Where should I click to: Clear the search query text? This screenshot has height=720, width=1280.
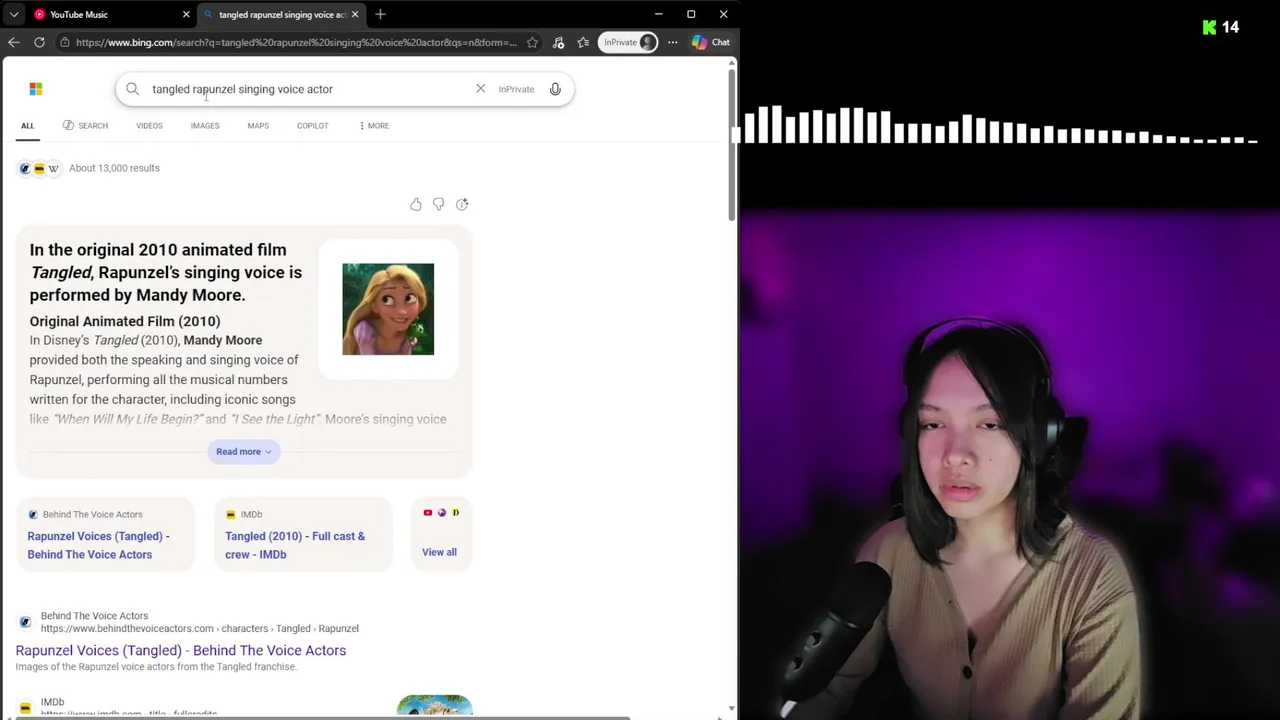[x=480, y=89]
